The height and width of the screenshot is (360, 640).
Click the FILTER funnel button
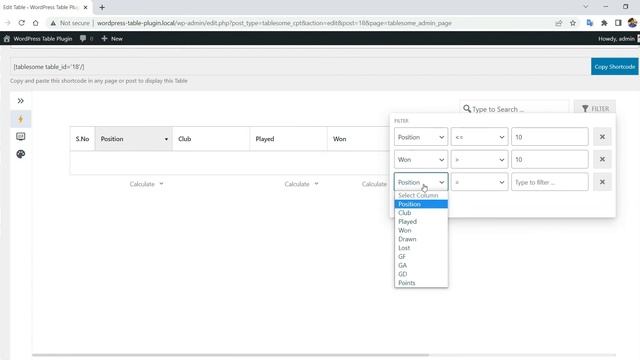(x=595, y=109)
